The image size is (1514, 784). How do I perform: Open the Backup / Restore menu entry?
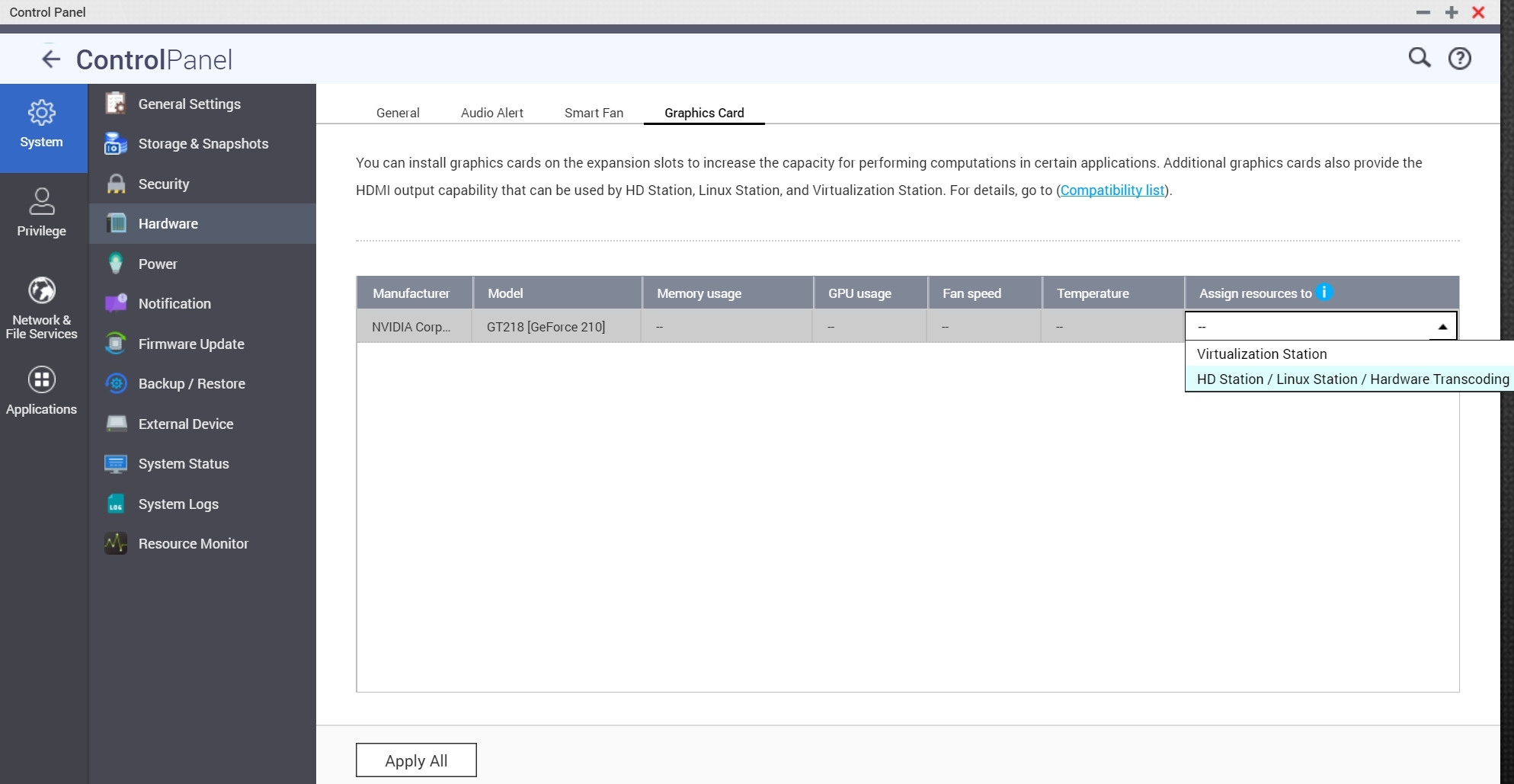203,383
